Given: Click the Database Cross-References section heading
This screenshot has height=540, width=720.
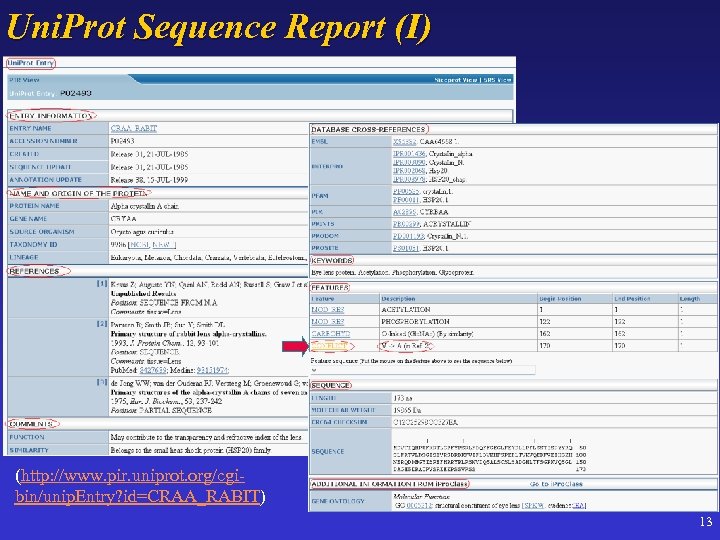Looking at the screenshot, I should click(368, 129).
